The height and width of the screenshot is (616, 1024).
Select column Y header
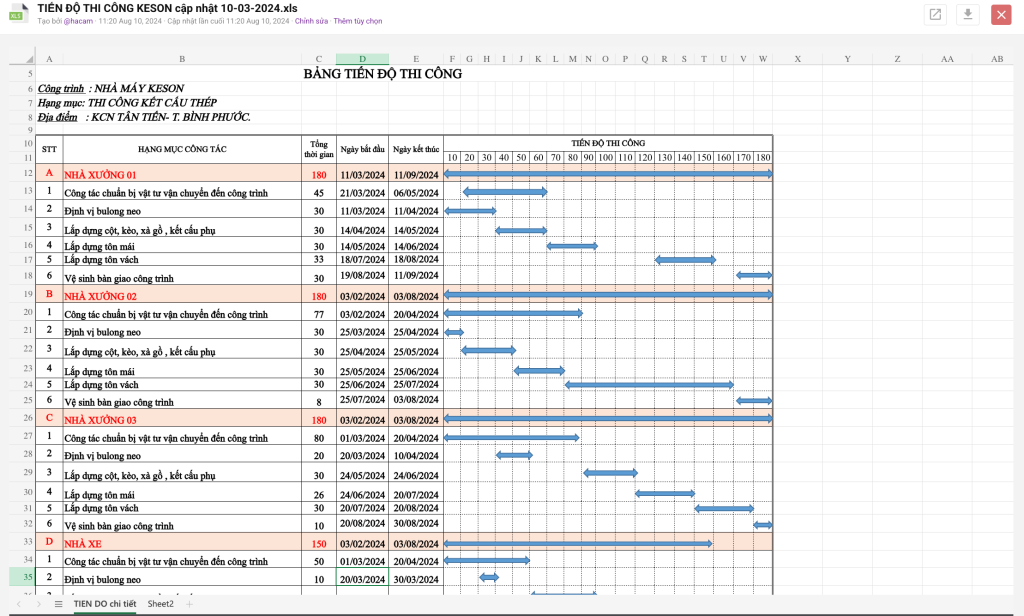[x=848, y=59]
